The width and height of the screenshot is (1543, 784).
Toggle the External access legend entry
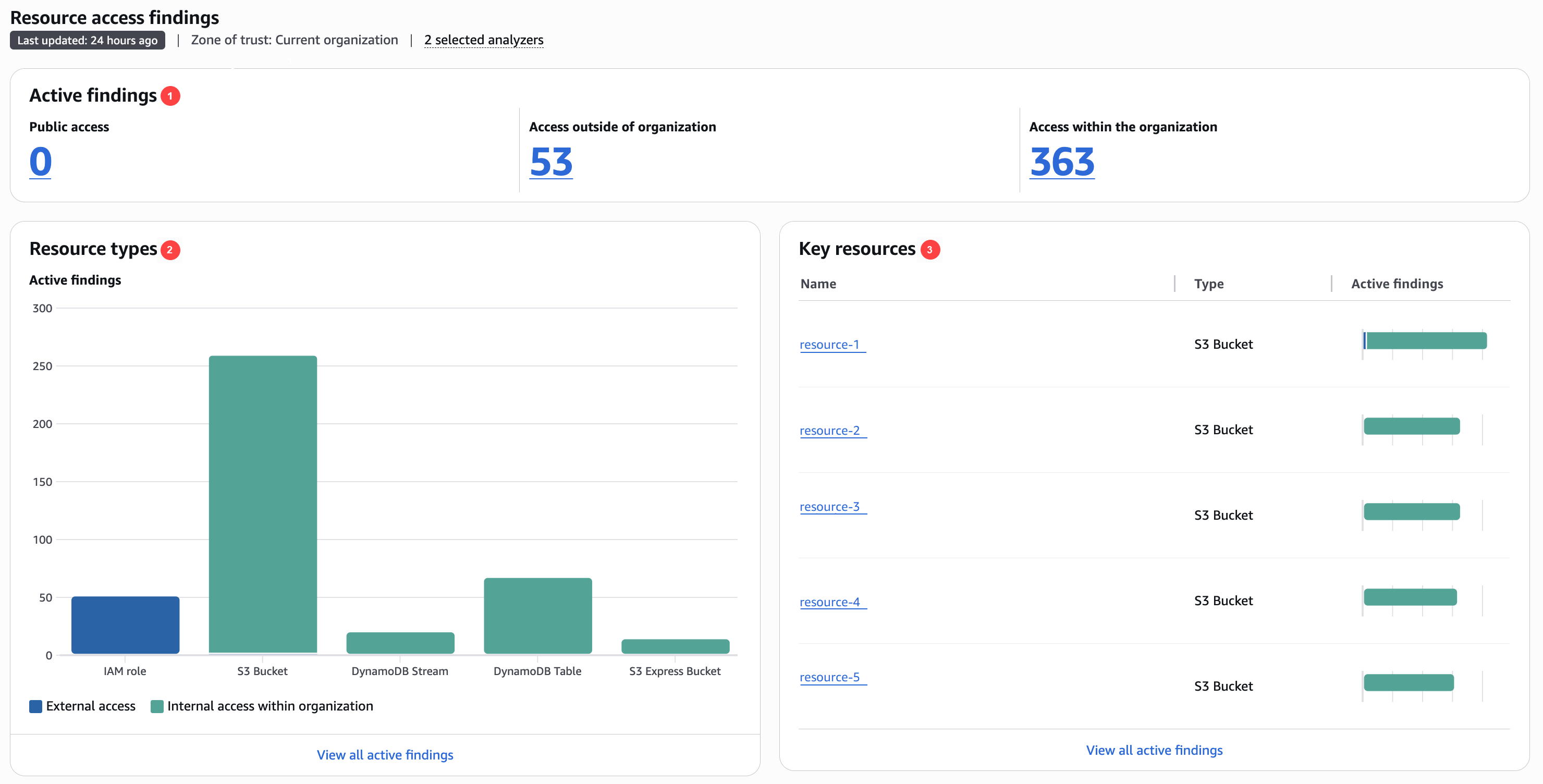click(x=91, y=705)
